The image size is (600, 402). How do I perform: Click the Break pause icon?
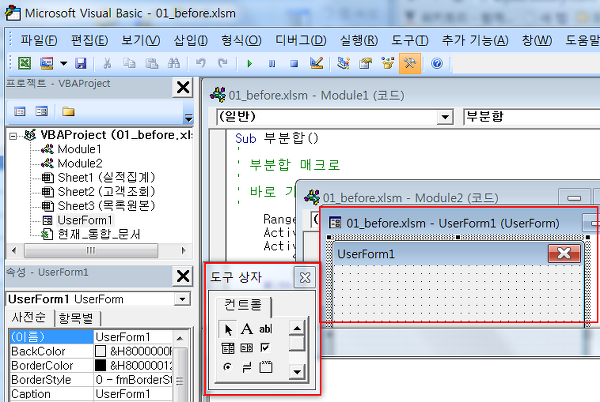coord(272,63)
